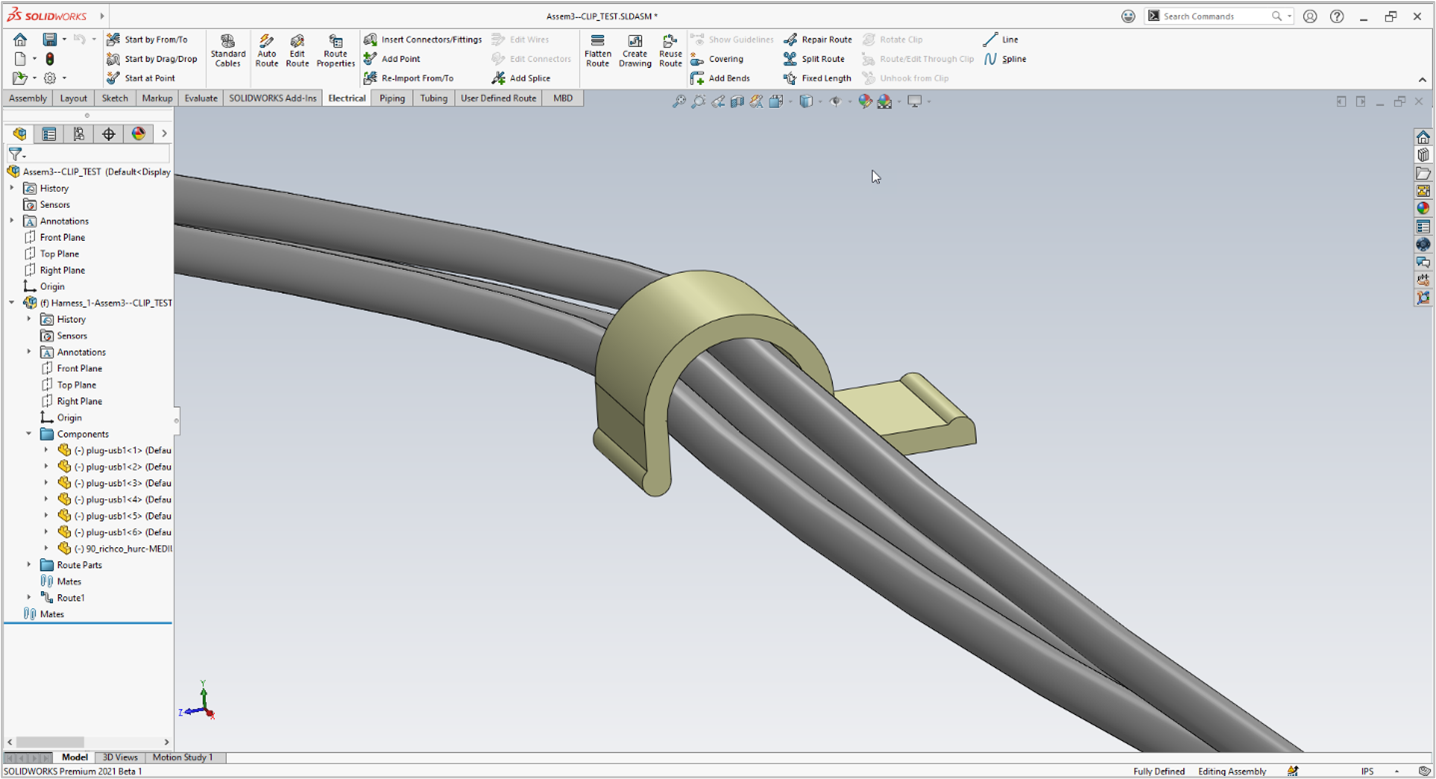1436x779 pixels.
Task: Activate the Section View tool
Action: point(738,101)
